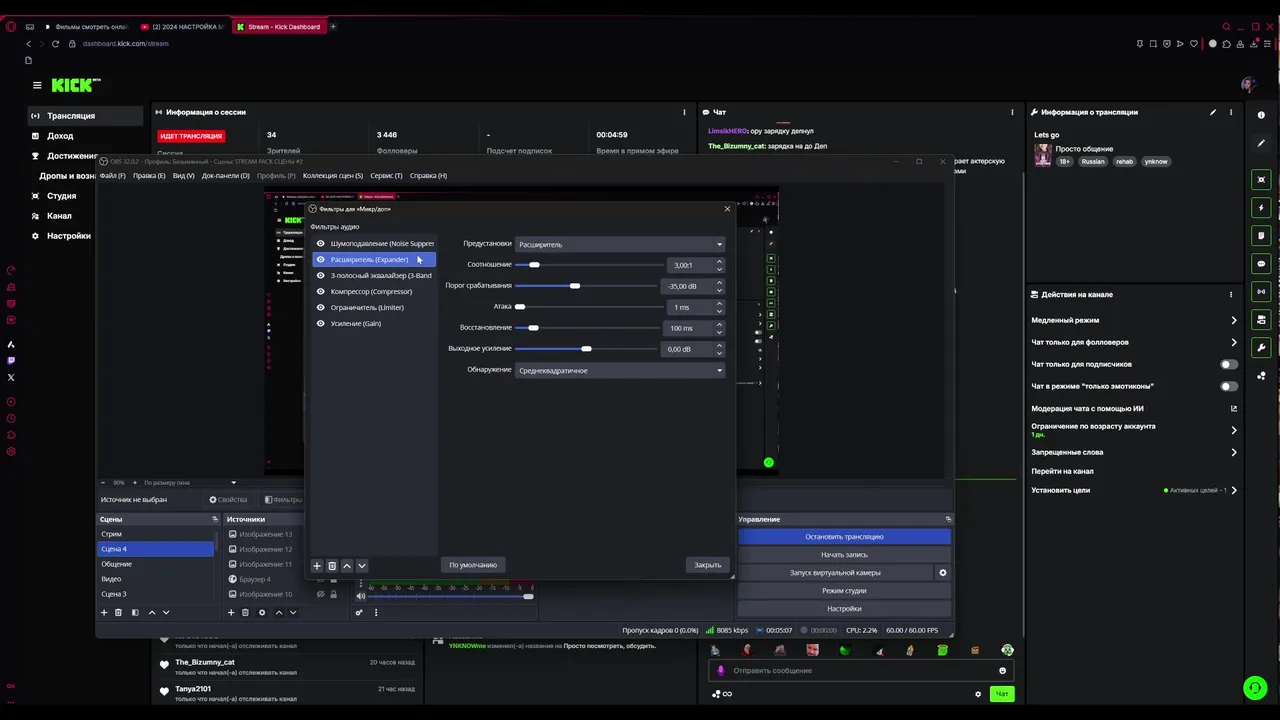
Task: Click the Закрыть button in filters dialog
Action: pyautogui.click(x=708, y=565)
